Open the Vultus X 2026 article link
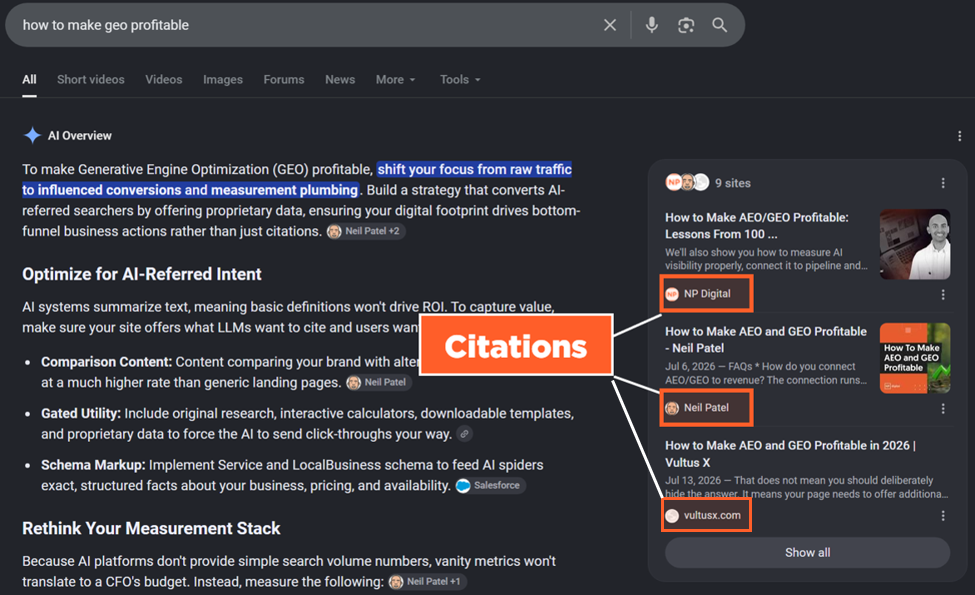975x595 pixels. [x=790, y=454]
